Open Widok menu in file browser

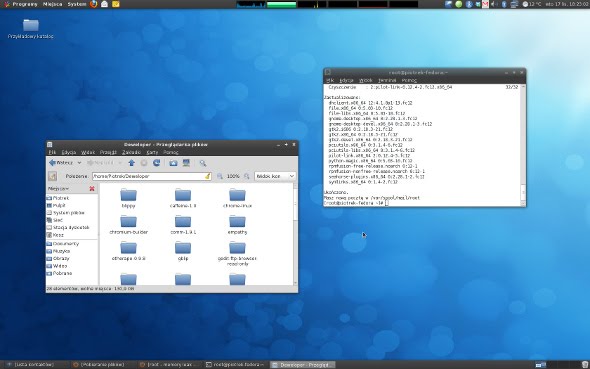(88, 152)
